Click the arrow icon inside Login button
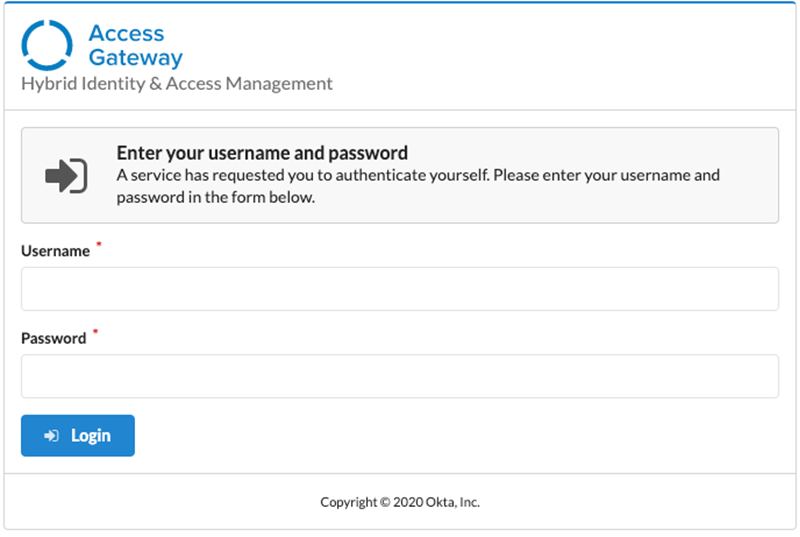The image size is (800, 537). [52, 436]
